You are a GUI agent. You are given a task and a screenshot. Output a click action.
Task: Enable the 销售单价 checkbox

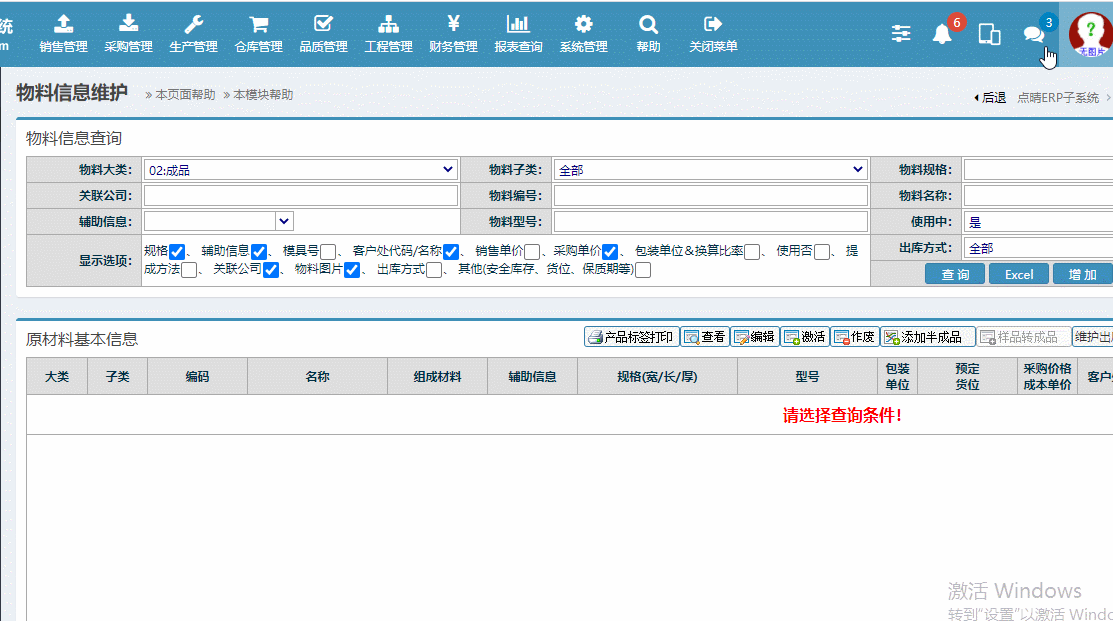coord(532,252)
